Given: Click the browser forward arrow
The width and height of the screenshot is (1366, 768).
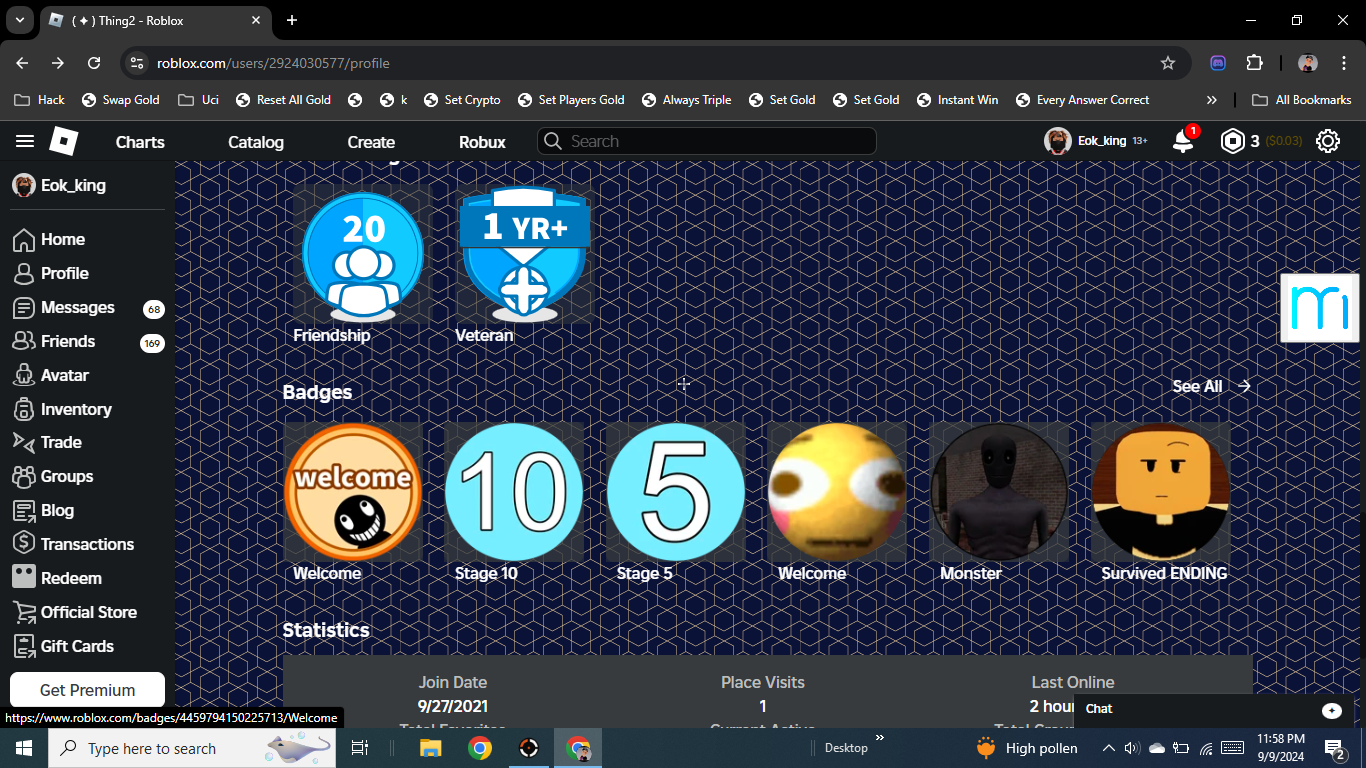Looking at the screenshot, I should 58,63.
